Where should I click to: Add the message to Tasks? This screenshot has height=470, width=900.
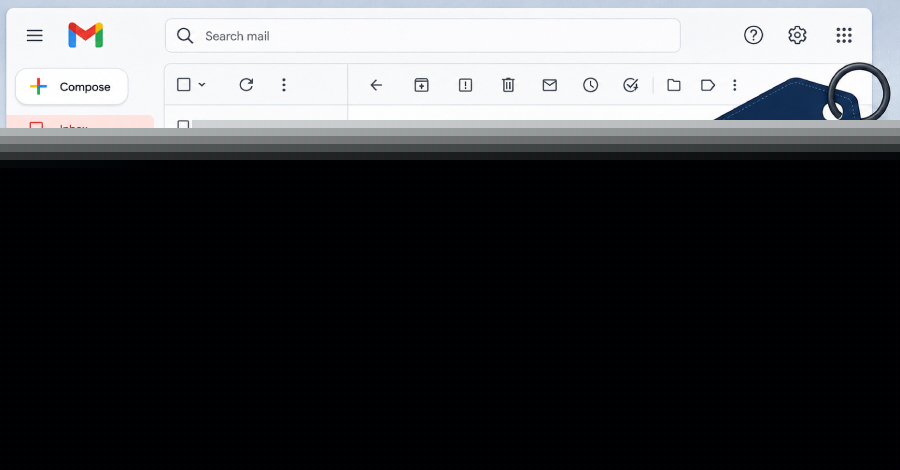[631, 85]
